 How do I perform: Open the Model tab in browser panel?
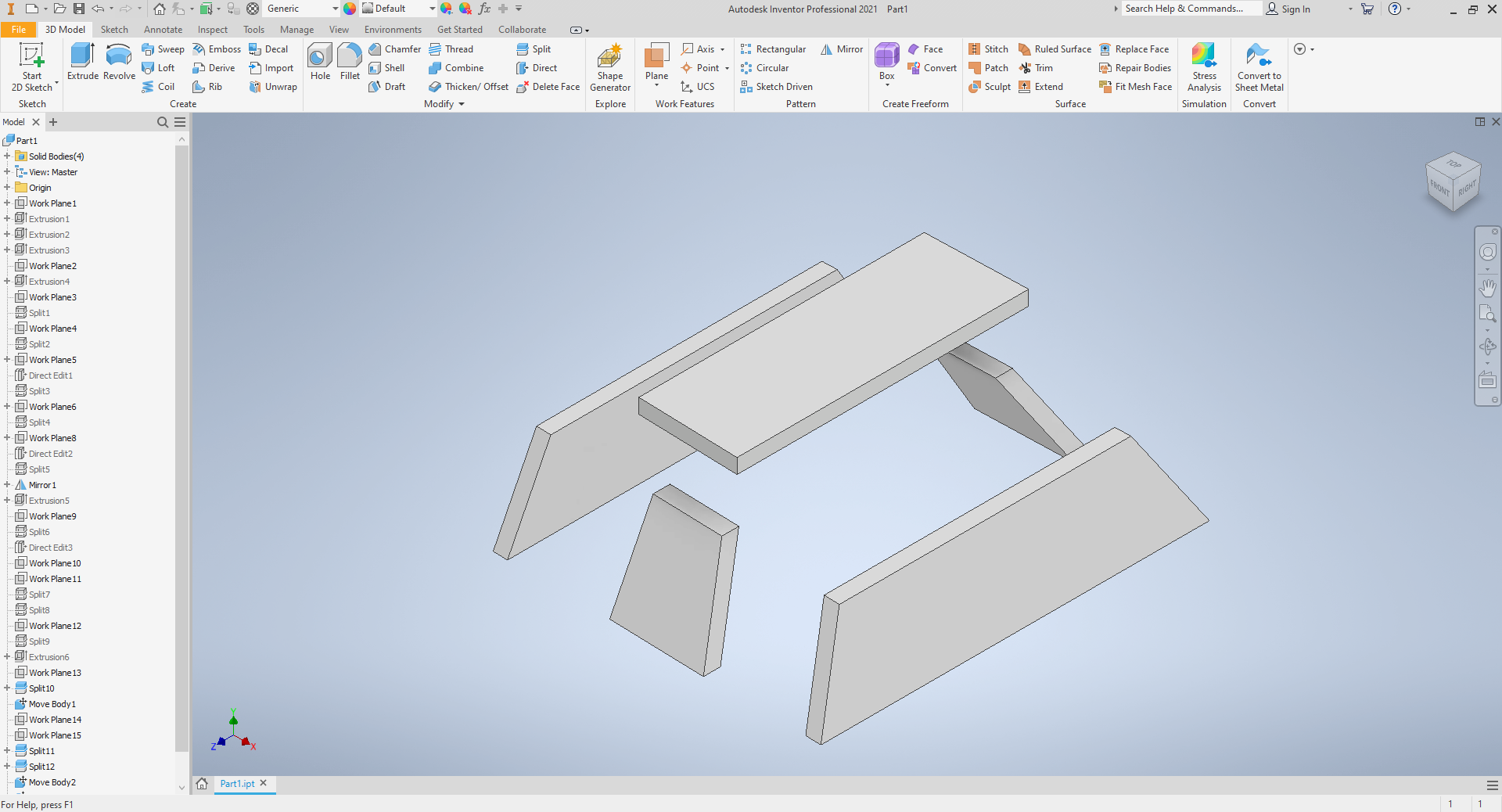[x=13, y=122]
